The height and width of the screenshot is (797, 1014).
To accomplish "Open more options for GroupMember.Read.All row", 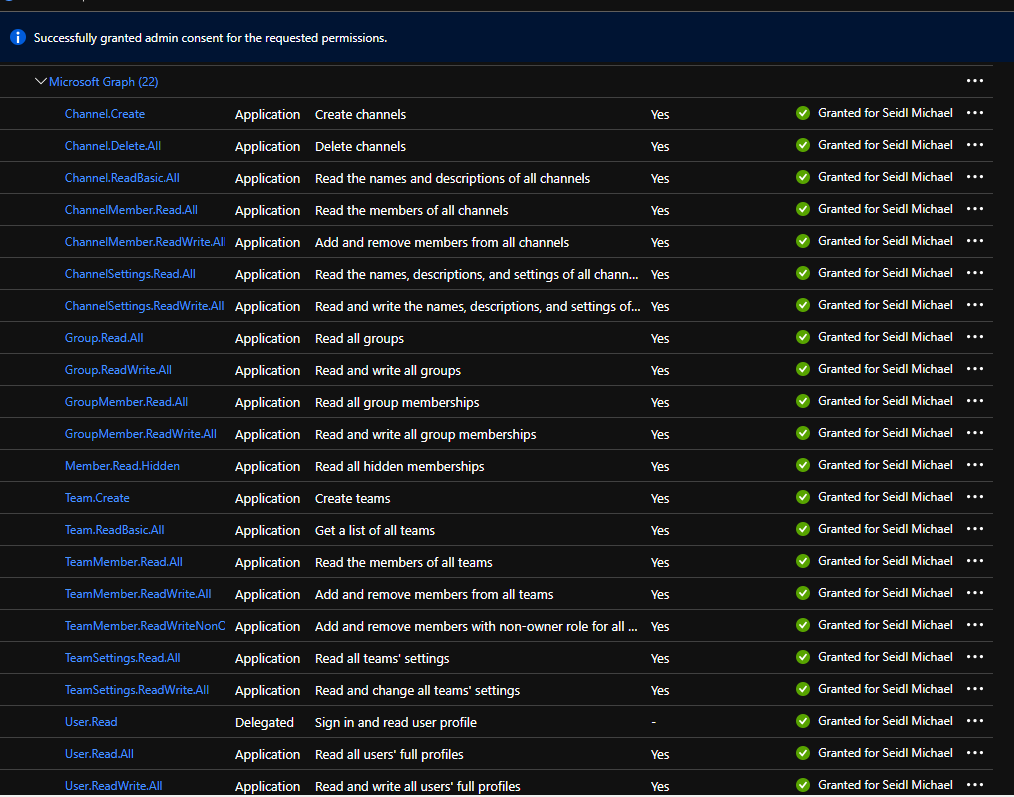I will [975, 401].
